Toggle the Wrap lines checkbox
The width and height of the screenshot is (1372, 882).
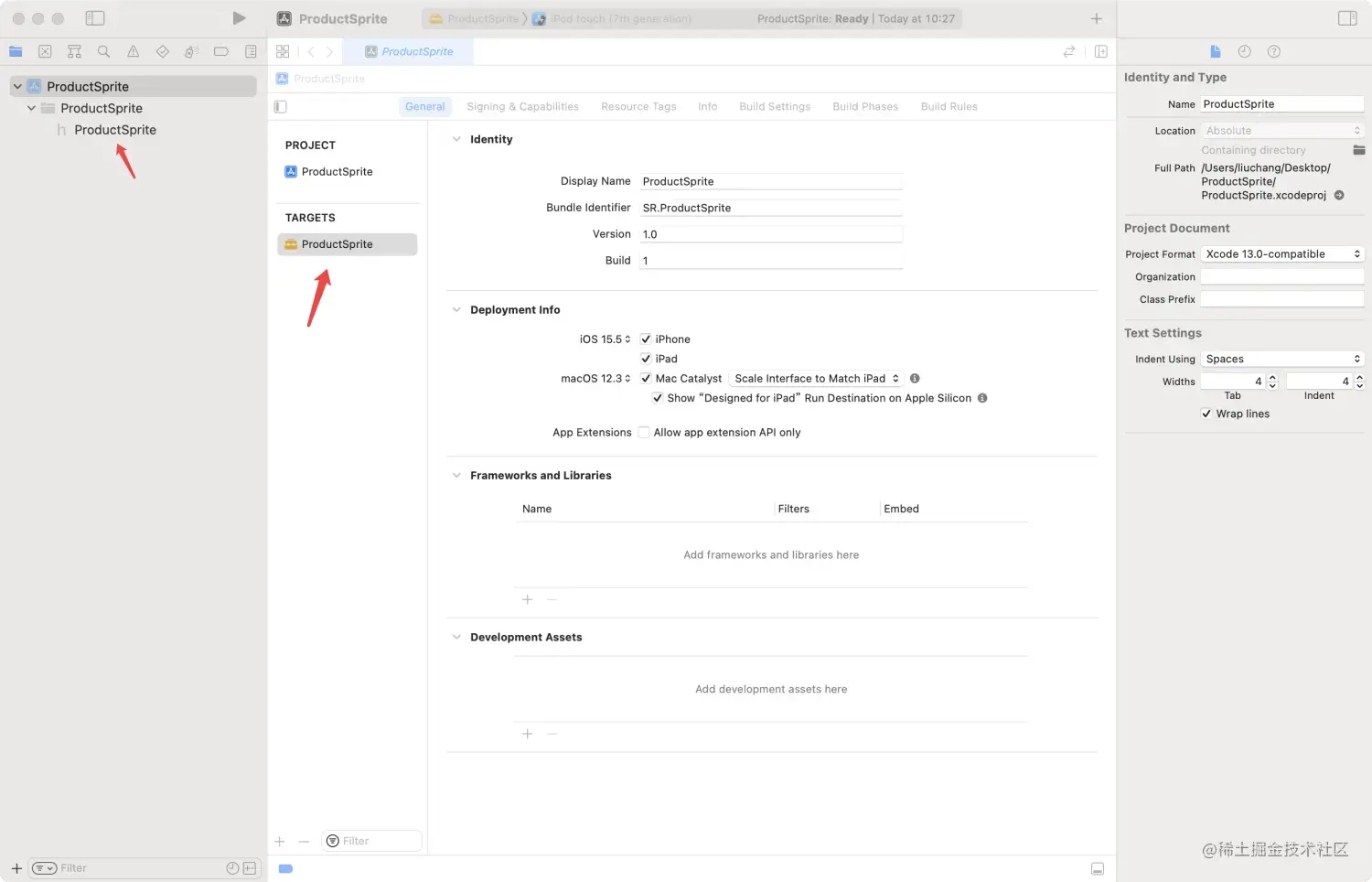pos(1206,414)
